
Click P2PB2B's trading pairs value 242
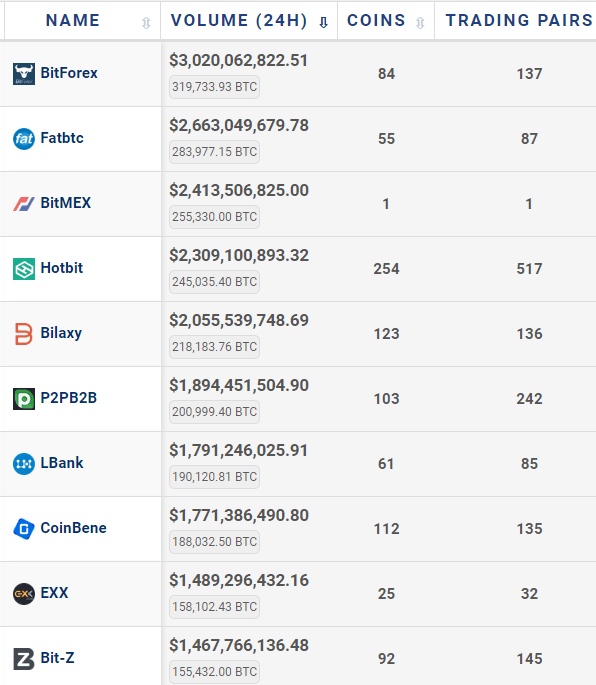click(x=529, y=399)
